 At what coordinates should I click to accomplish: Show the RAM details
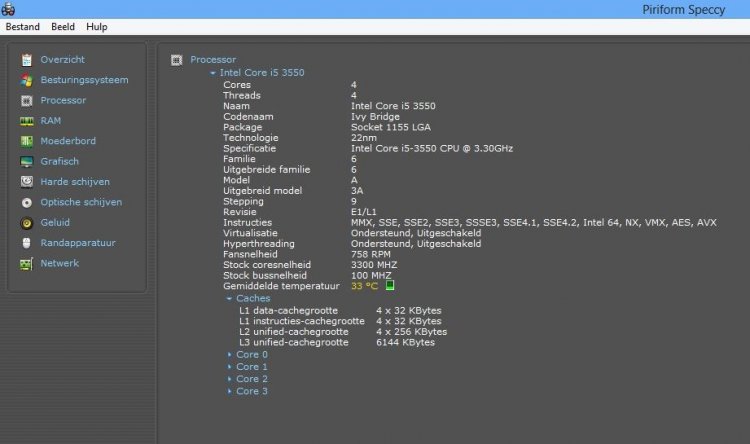point(51,121)
